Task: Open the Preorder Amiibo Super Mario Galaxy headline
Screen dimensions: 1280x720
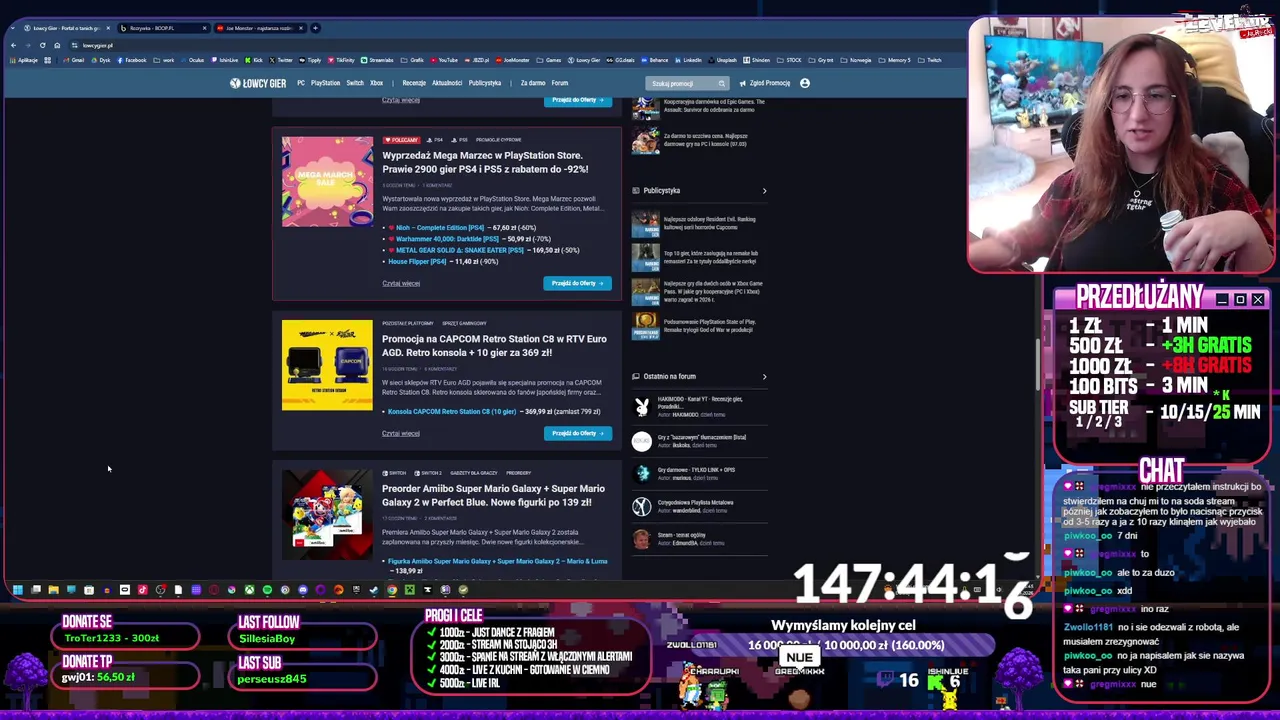Action: (493, 495)
